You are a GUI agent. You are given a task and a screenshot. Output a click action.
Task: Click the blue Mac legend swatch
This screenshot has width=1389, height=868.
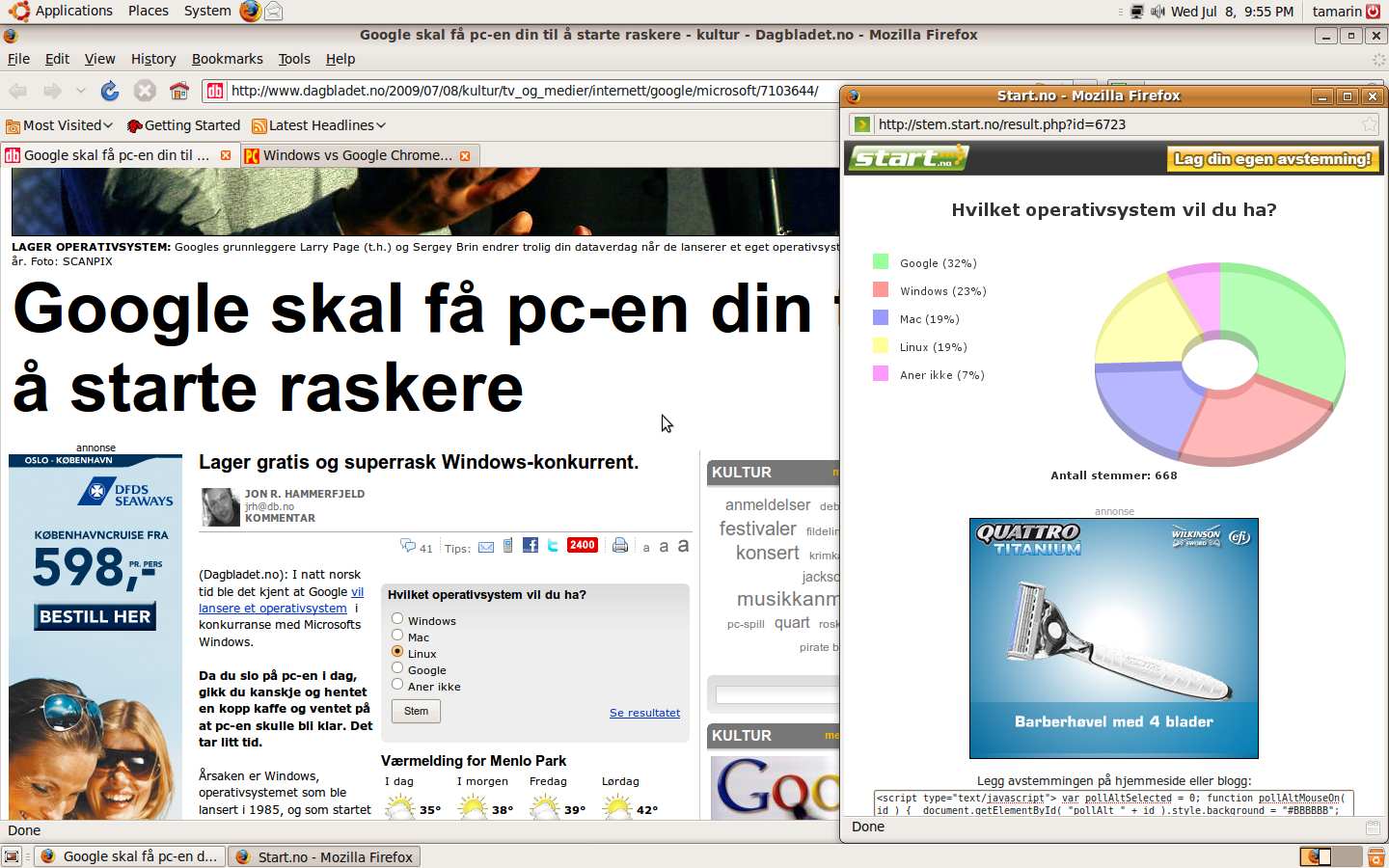click(881, 317)
